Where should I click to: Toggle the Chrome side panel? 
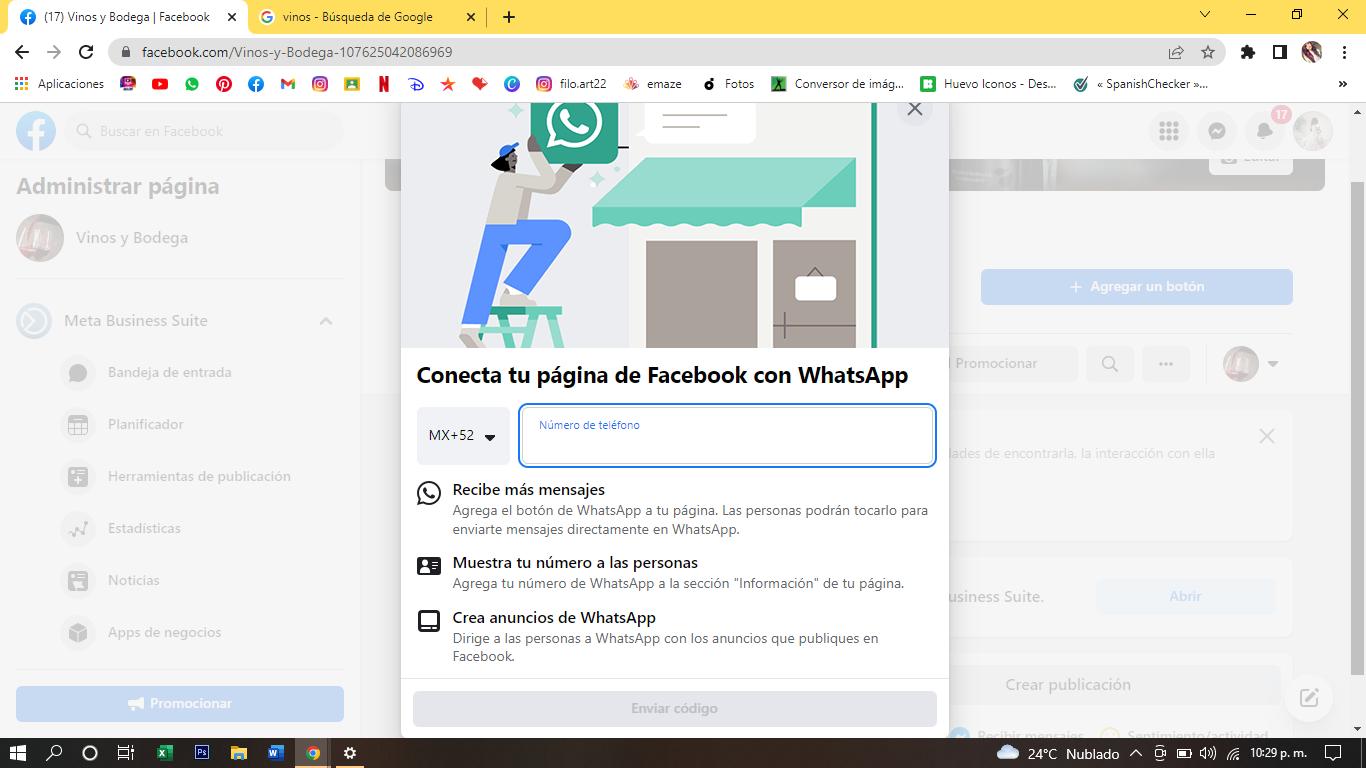pos(1279,52)
